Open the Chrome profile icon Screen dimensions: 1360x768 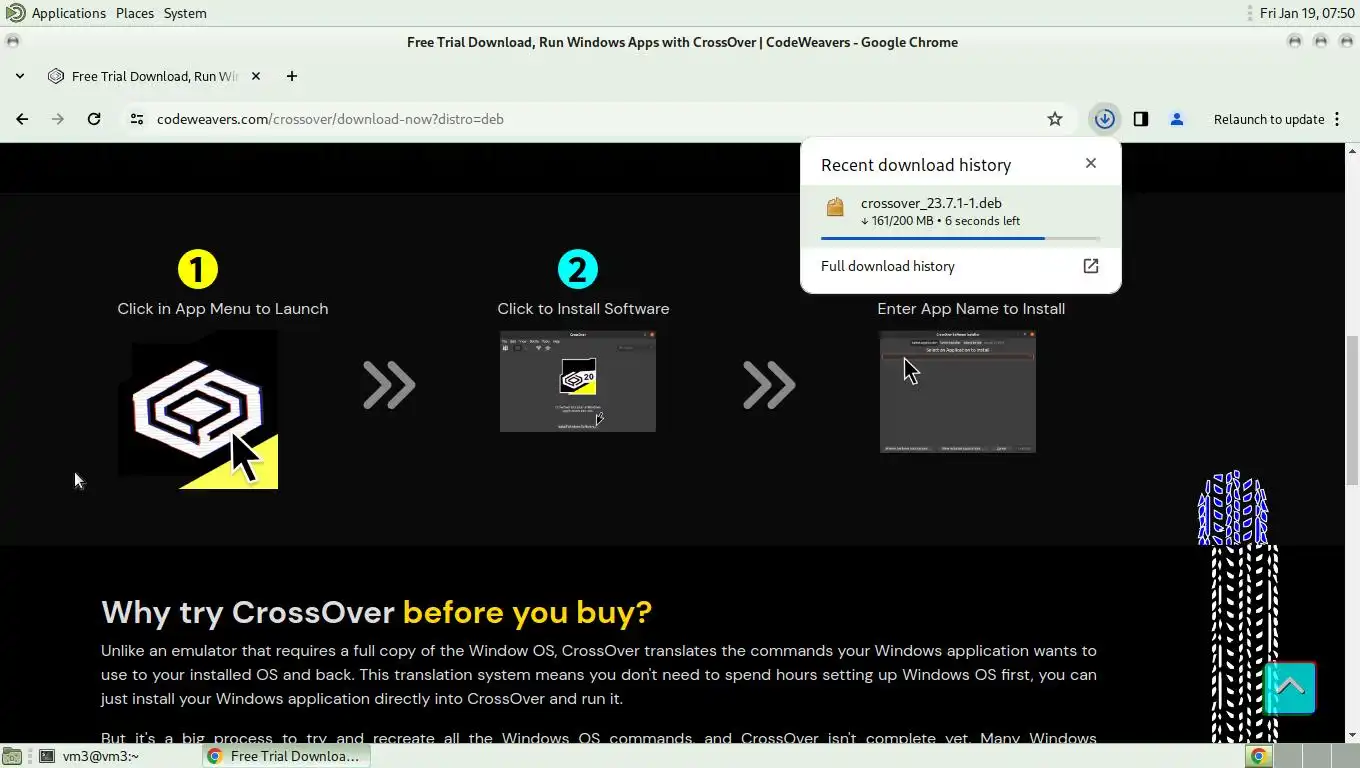tap(1176, 119)
